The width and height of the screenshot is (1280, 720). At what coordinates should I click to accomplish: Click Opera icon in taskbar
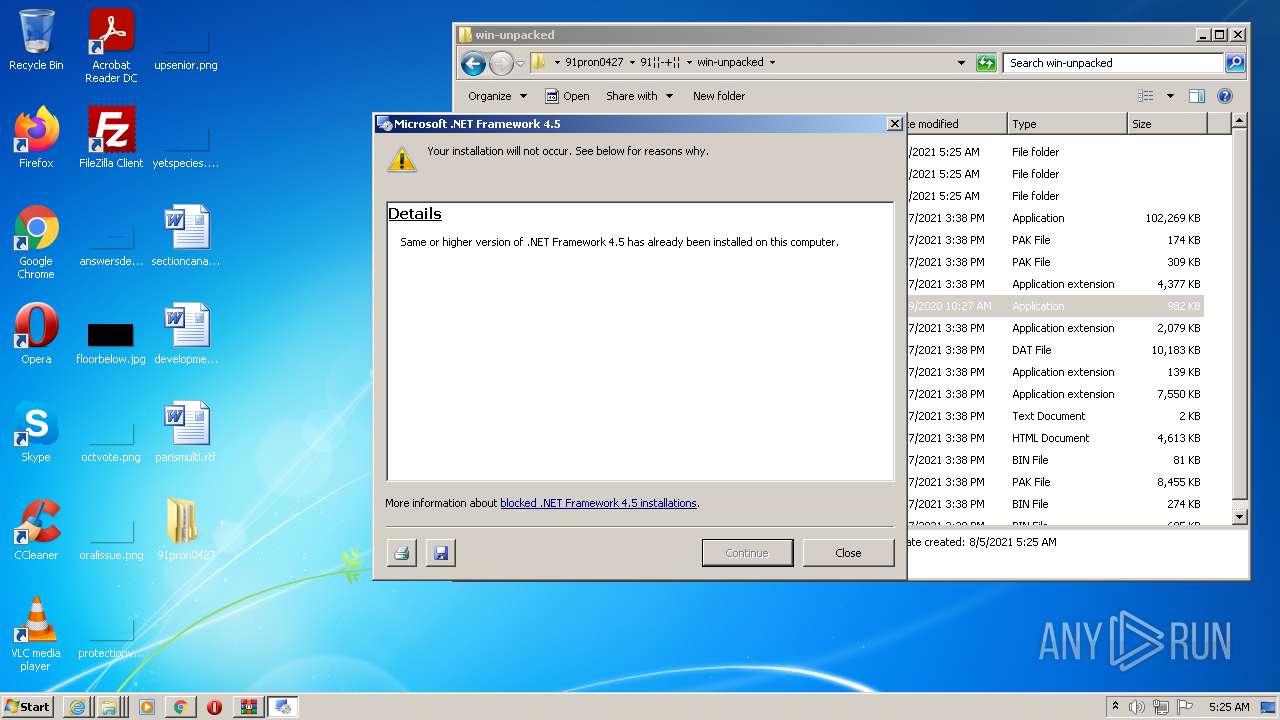tap(214, 707)
